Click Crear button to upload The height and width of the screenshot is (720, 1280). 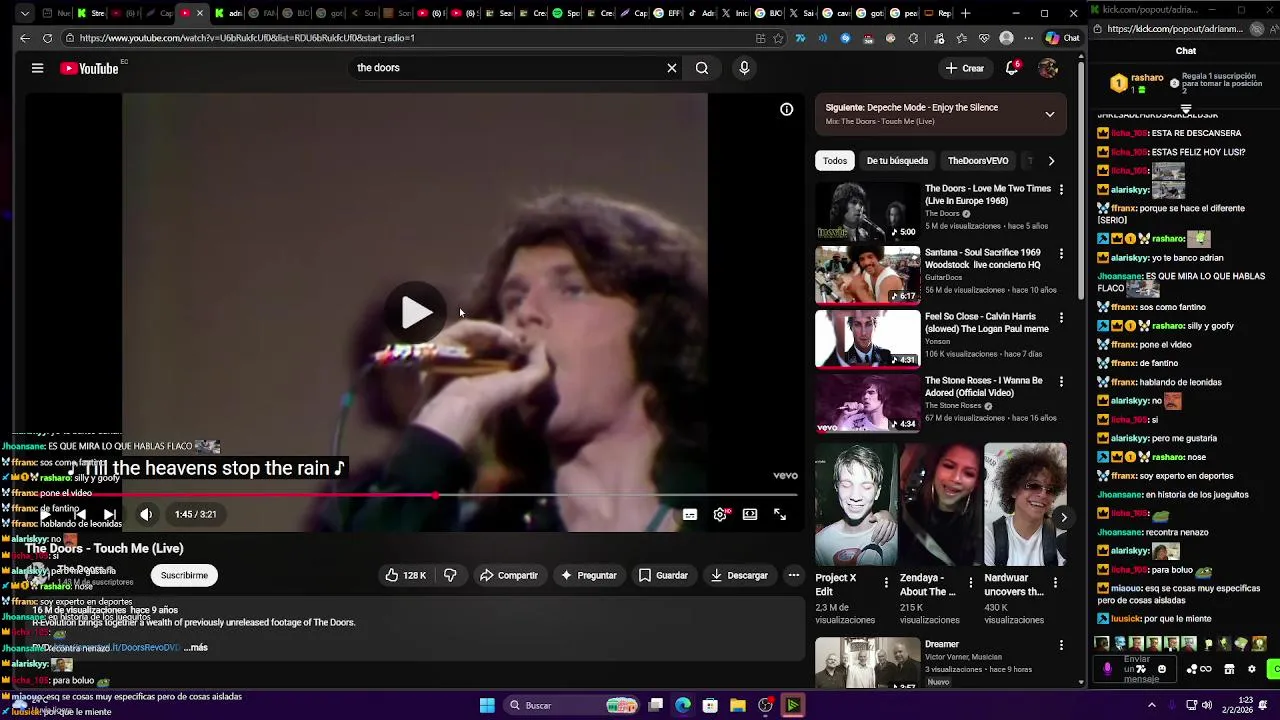tap(965, 68)
